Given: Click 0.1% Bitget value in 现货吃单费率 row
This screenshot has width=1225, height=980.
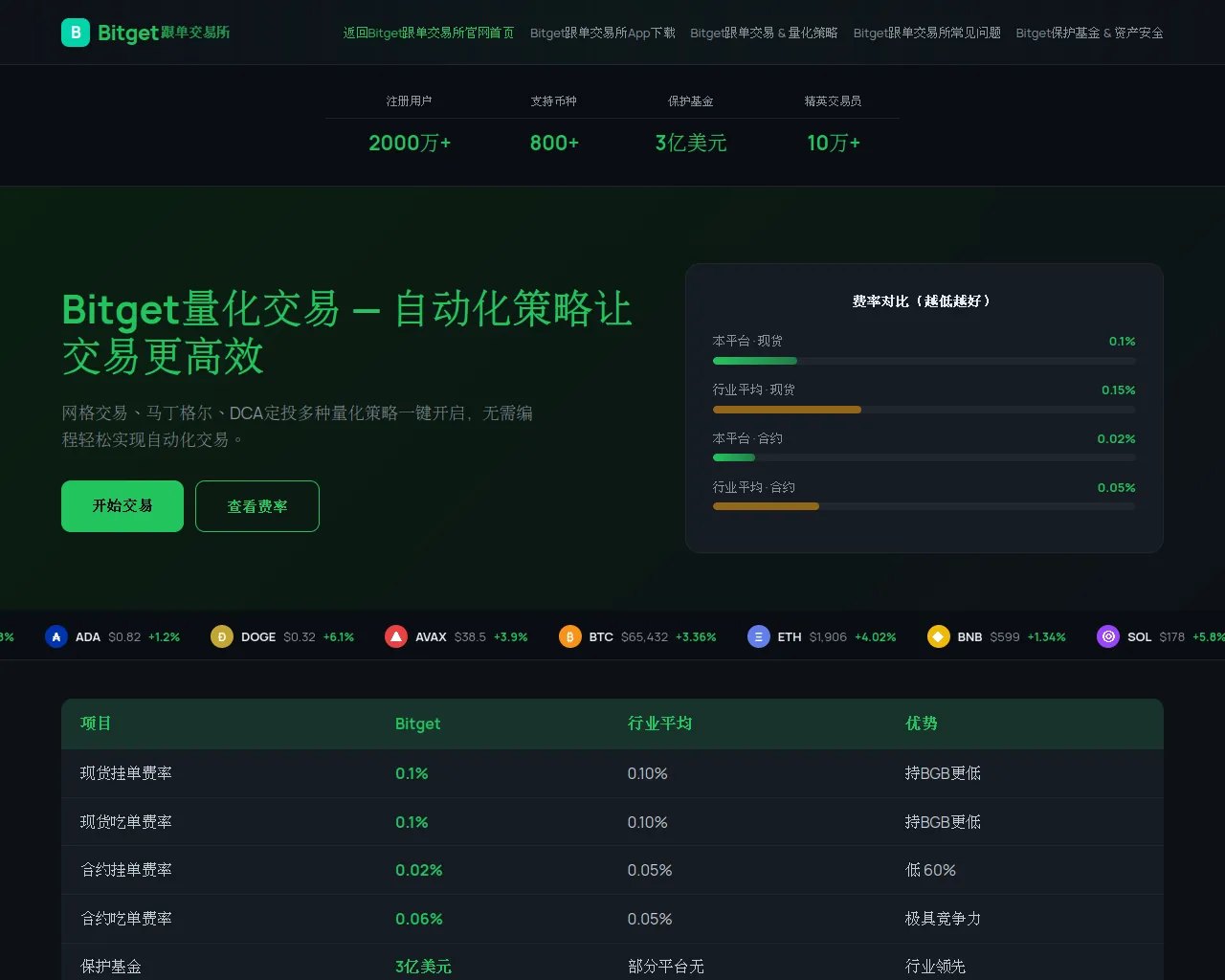Looking at the screenshot, I should pos(412,822).
